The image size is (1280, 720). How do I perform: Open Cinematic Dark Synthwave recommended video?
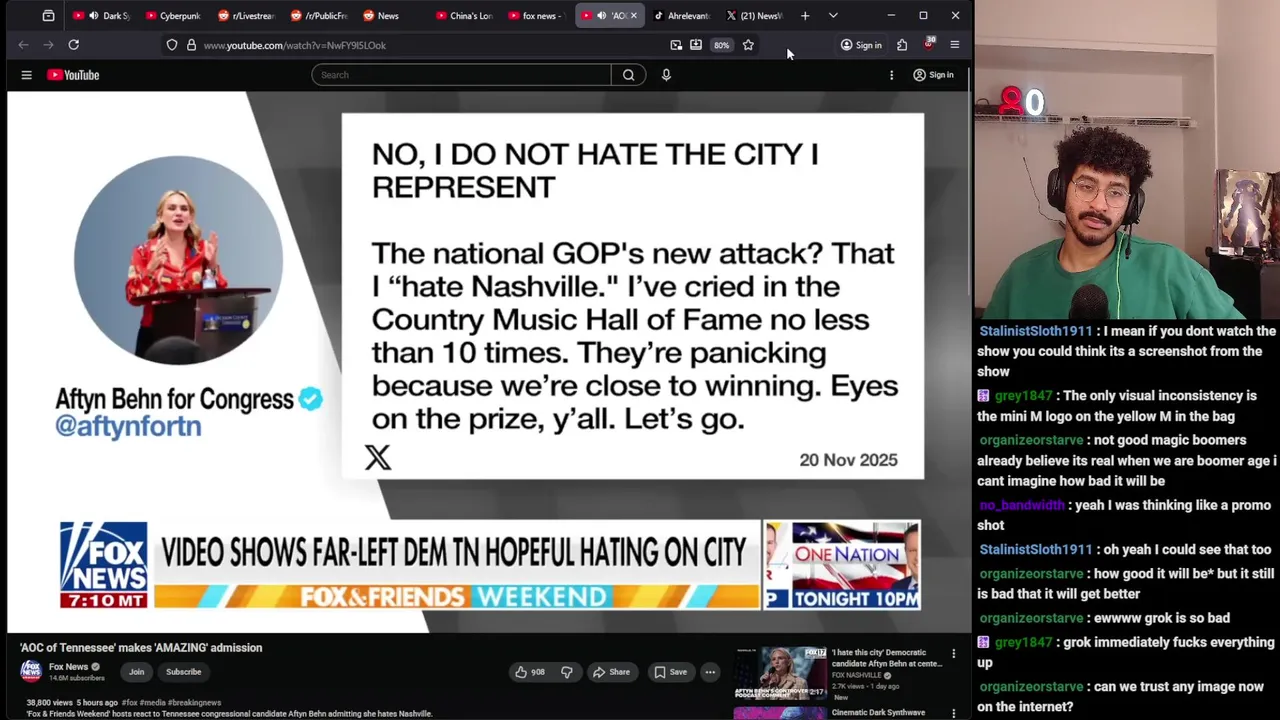[878, 713]
